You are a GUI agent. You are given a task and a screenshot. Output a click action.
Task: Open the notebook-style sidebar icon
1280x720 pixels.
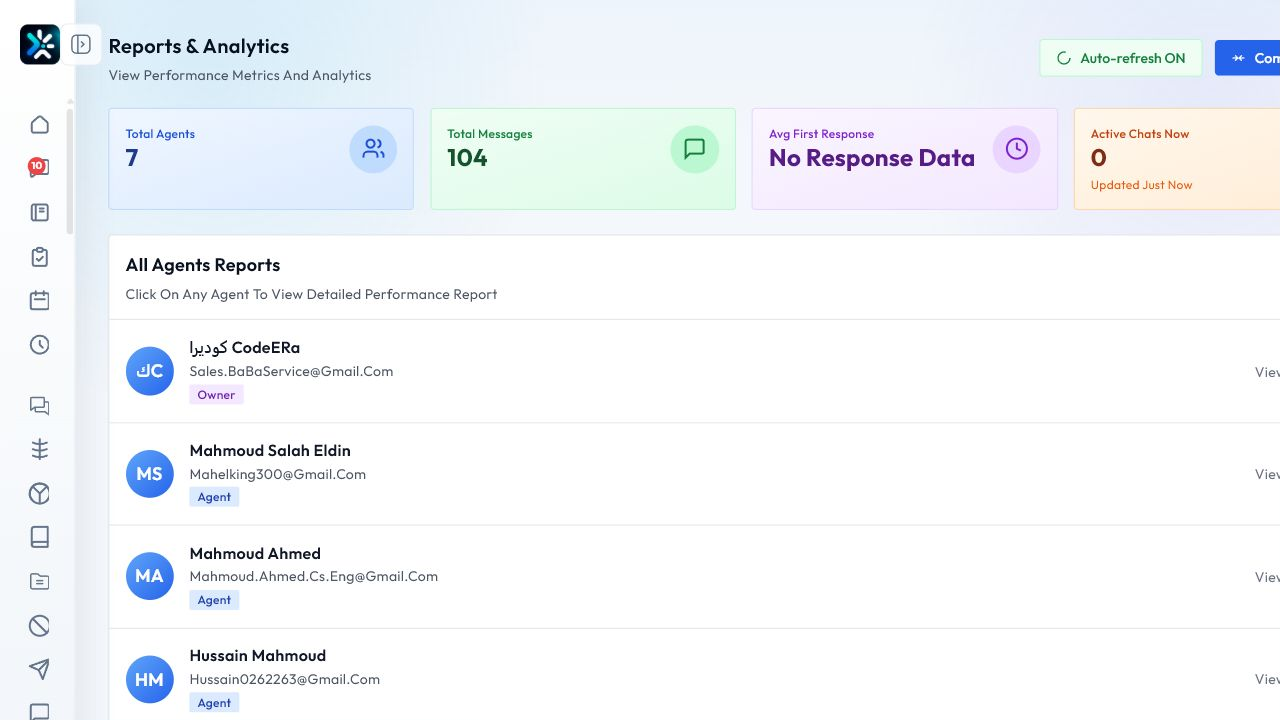point(39,212)
